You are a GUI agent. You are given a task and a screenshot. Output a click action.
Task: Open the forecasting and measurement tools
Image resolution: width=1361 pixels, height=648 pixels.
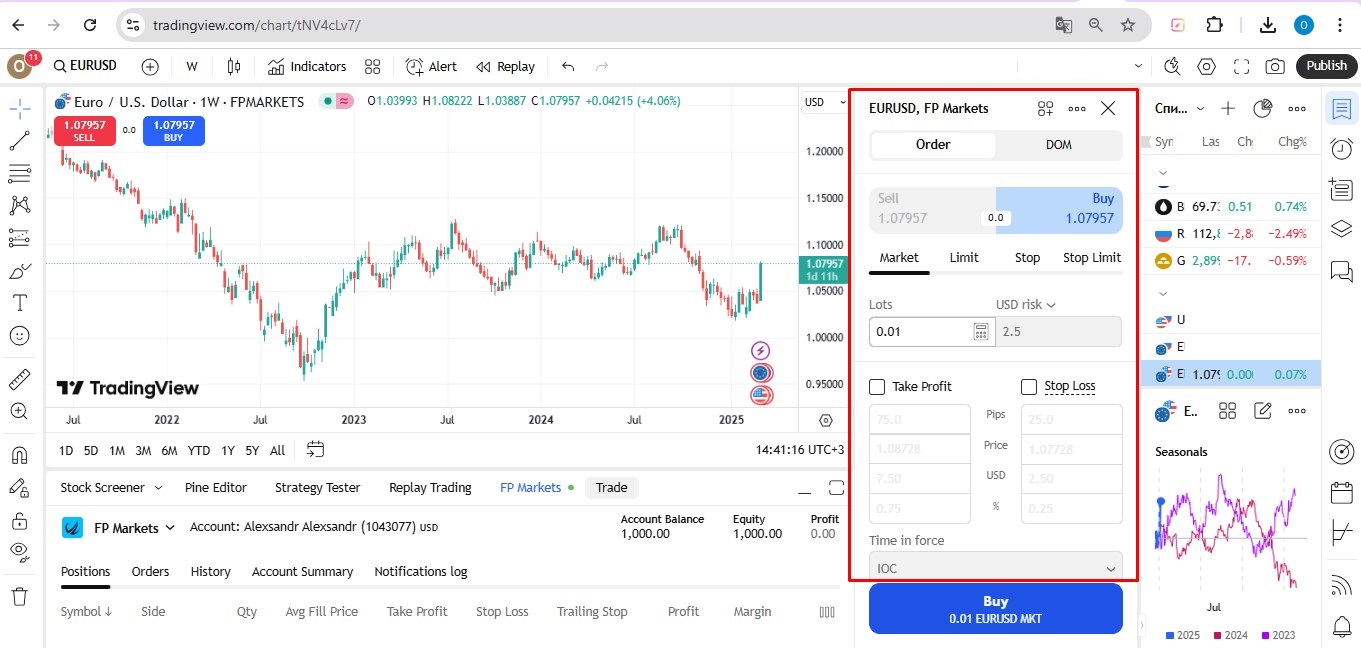[19, 238]
